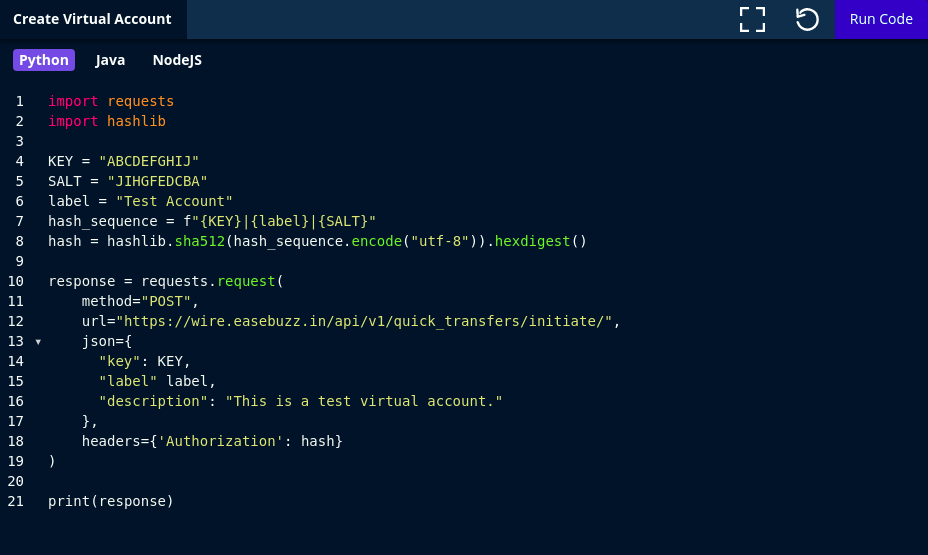928x555 pixels.
Task: Select the method="POST" argument
Action: (x=136, y=301)
